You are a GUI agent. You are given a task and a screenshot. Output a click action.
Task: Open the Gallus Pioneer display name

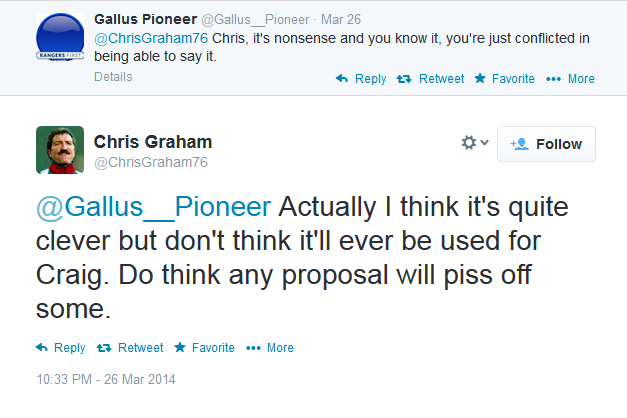(146, 19)
